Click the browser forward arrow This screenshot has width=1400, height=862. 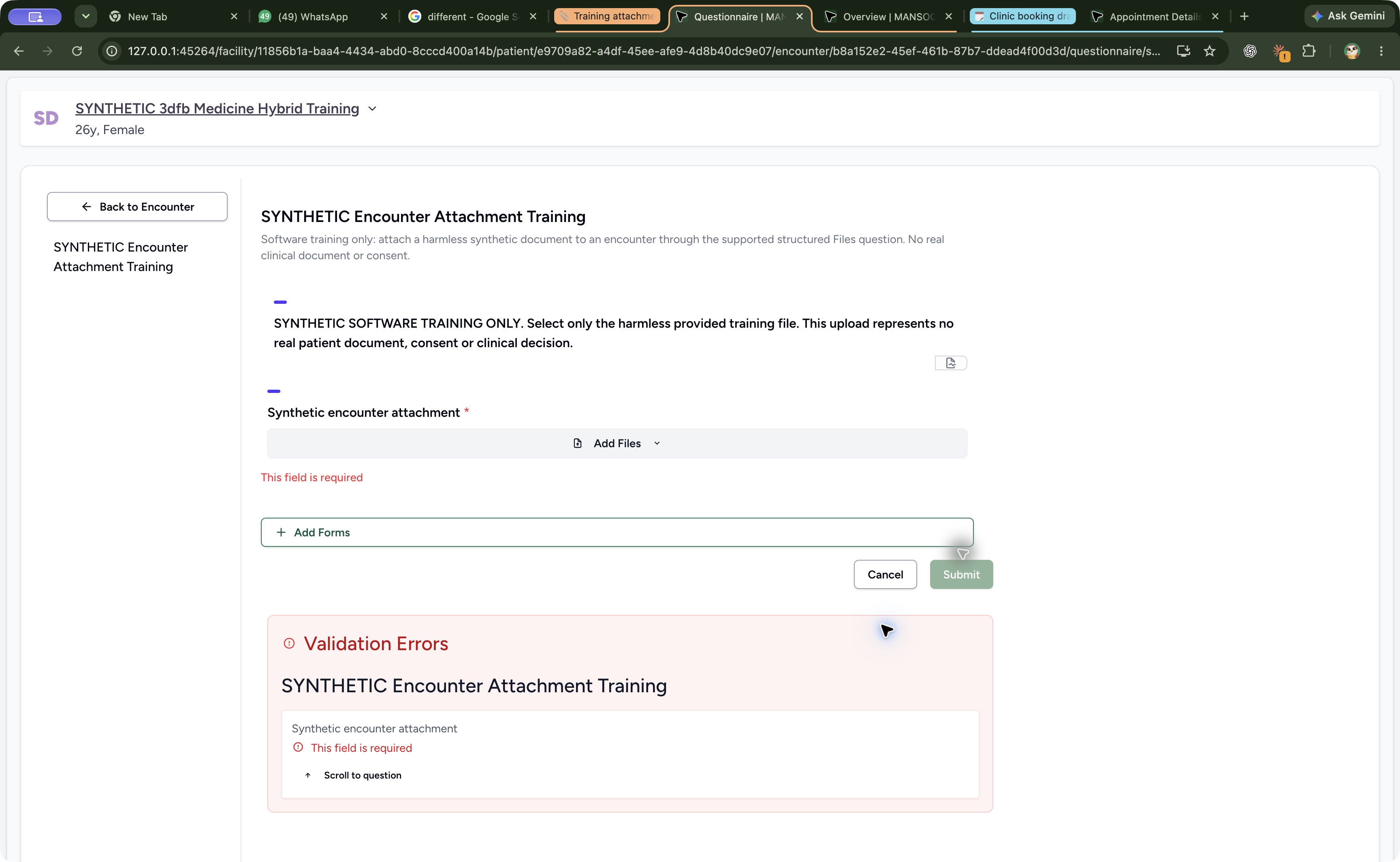coord(48,51)
